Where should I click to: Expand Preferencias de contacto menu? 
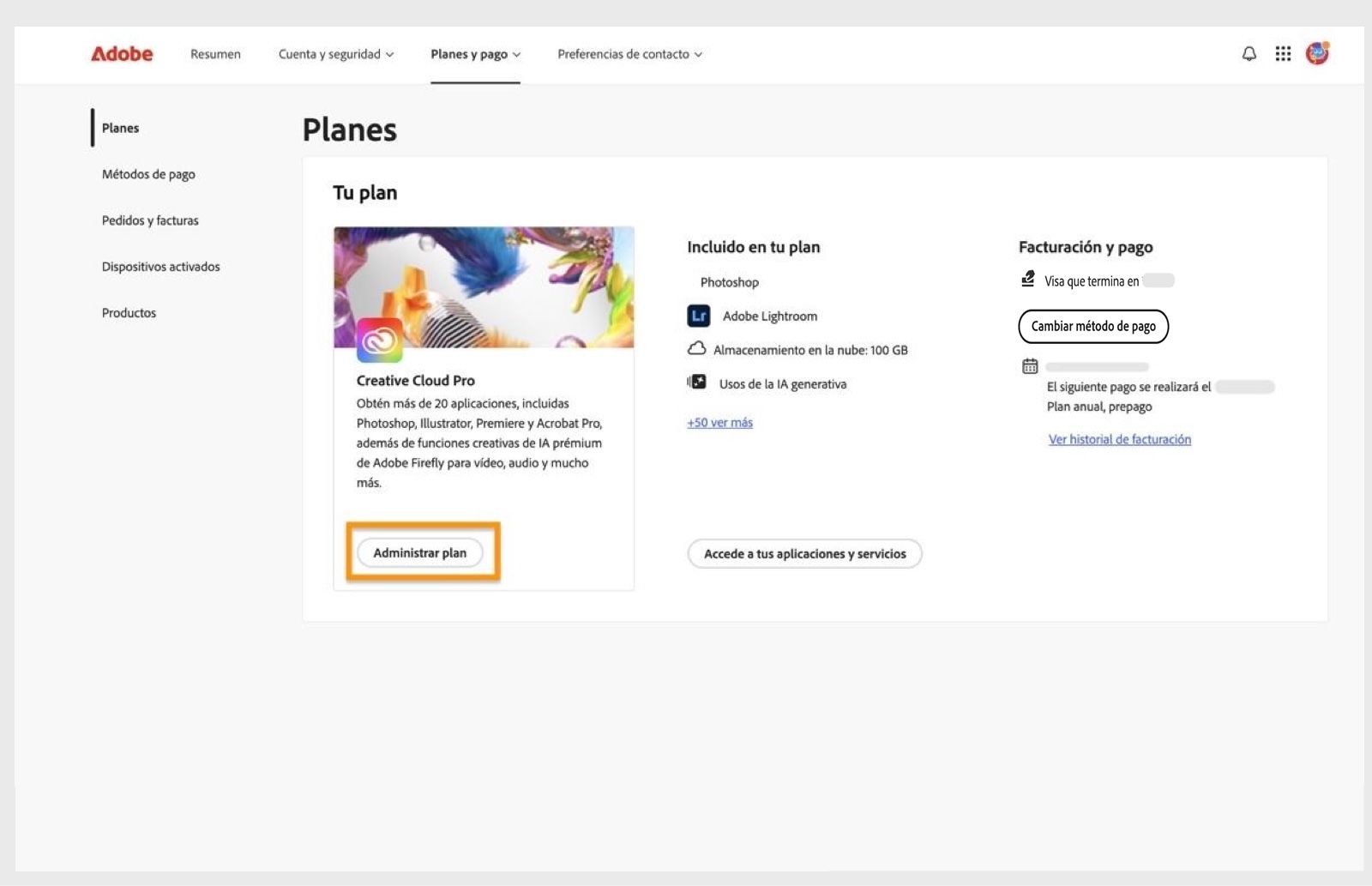pos(629,54)
